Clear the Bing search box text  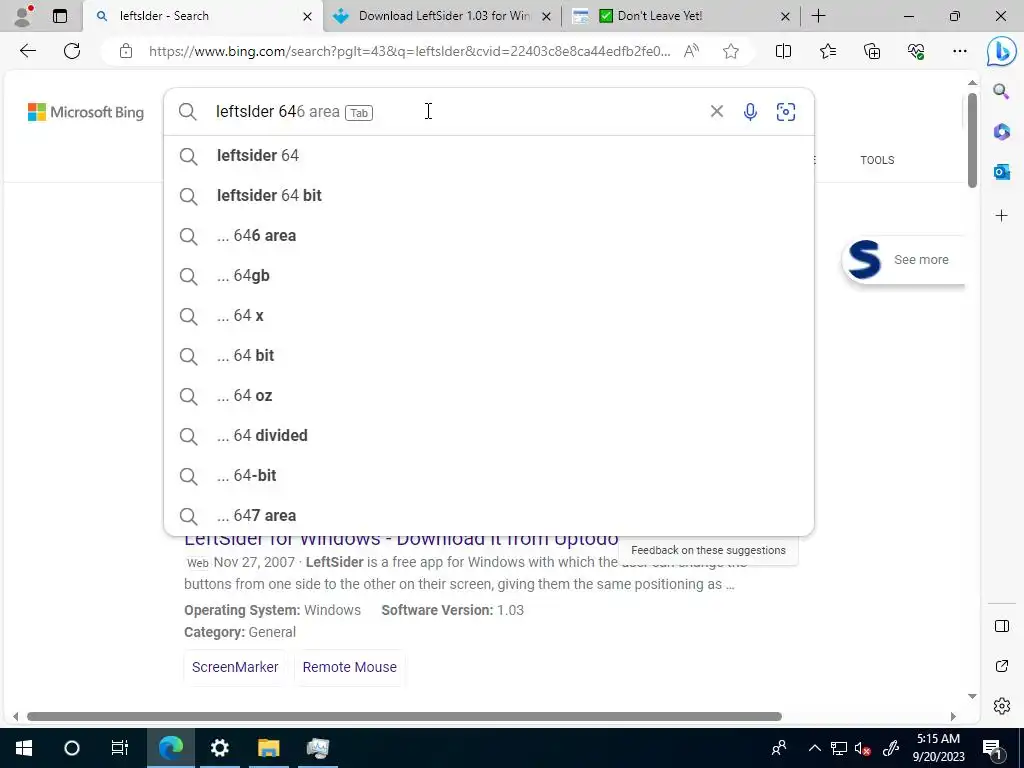[x=716, y=112]
